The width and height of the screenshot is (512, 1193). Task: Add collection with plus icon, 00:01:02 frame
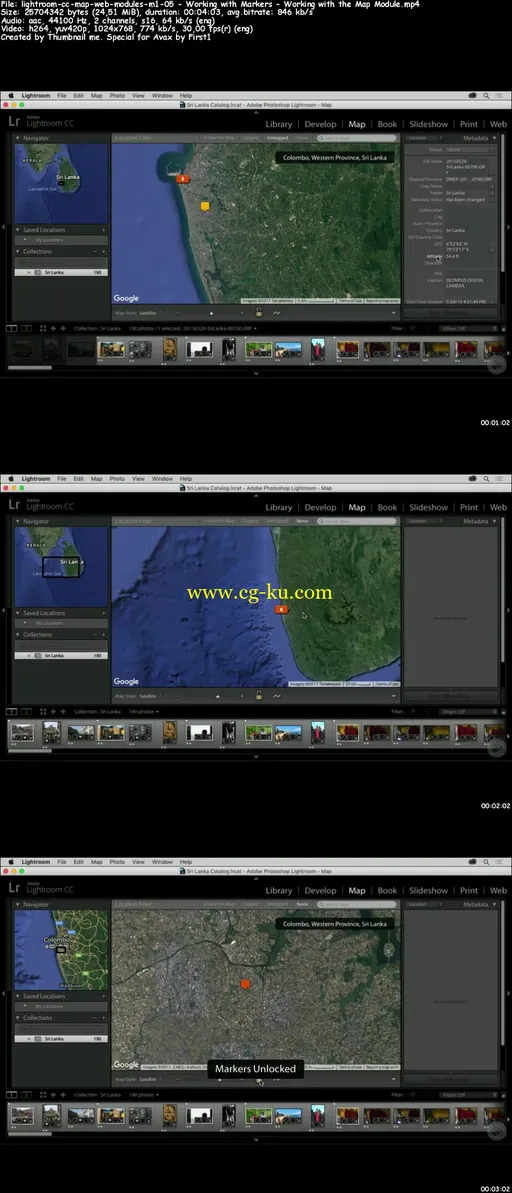(x=103, y=251)
